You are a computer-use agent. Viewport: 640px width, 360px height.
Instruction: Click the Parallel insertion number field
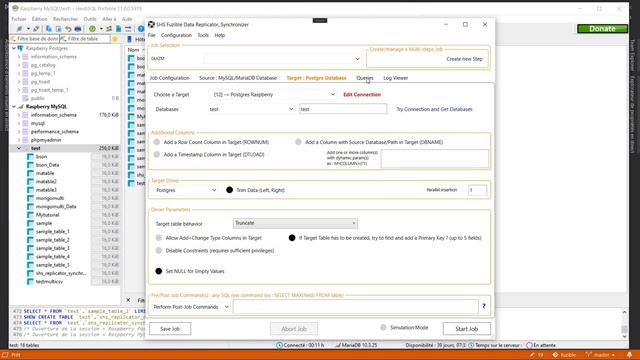coord(477,190)
